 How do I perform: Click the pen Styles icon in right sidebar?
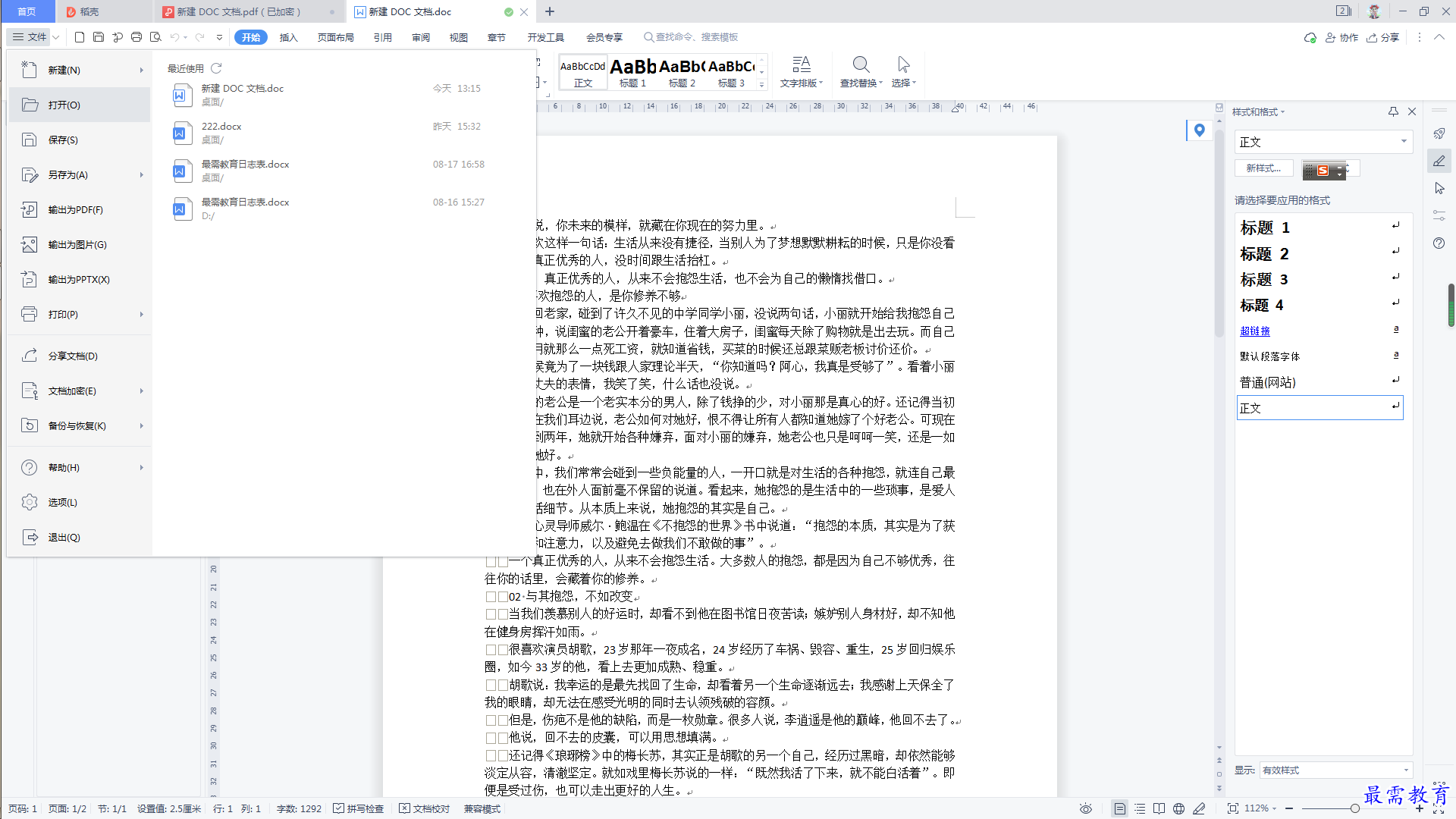pos(1439,161)
